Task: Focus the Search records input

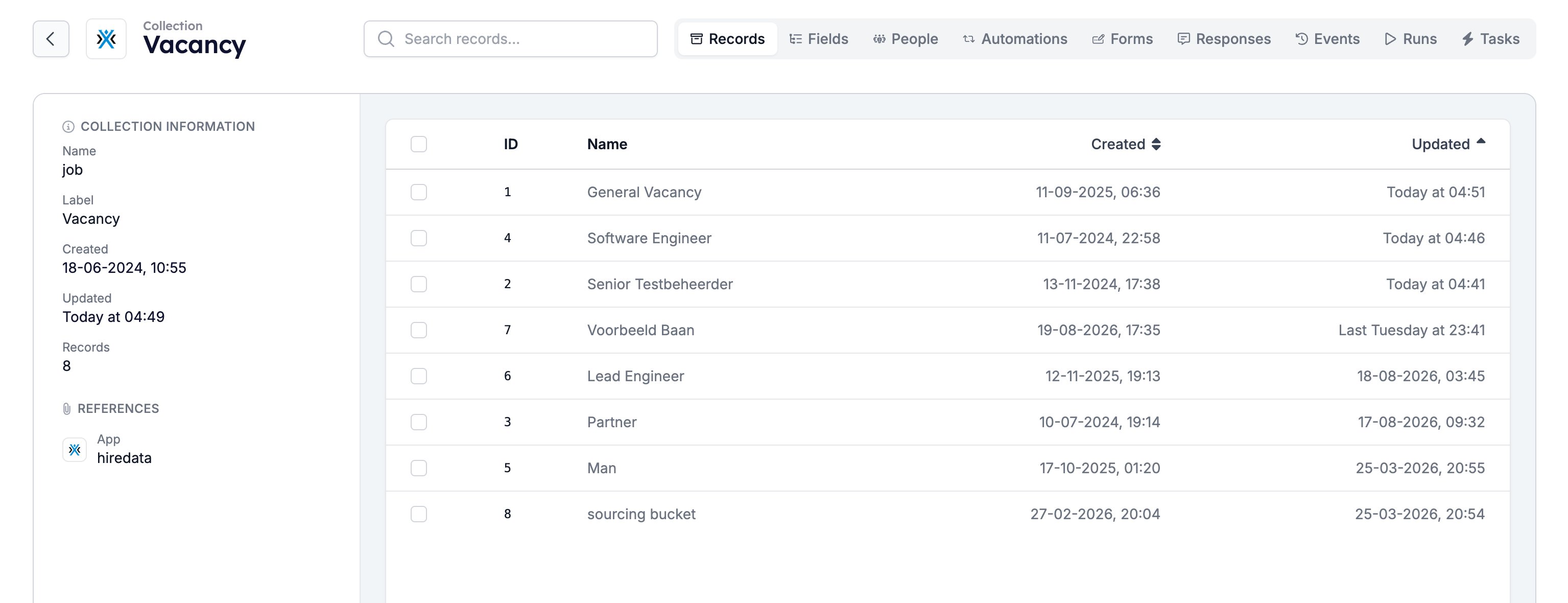Action: click(x=510, y=39)
